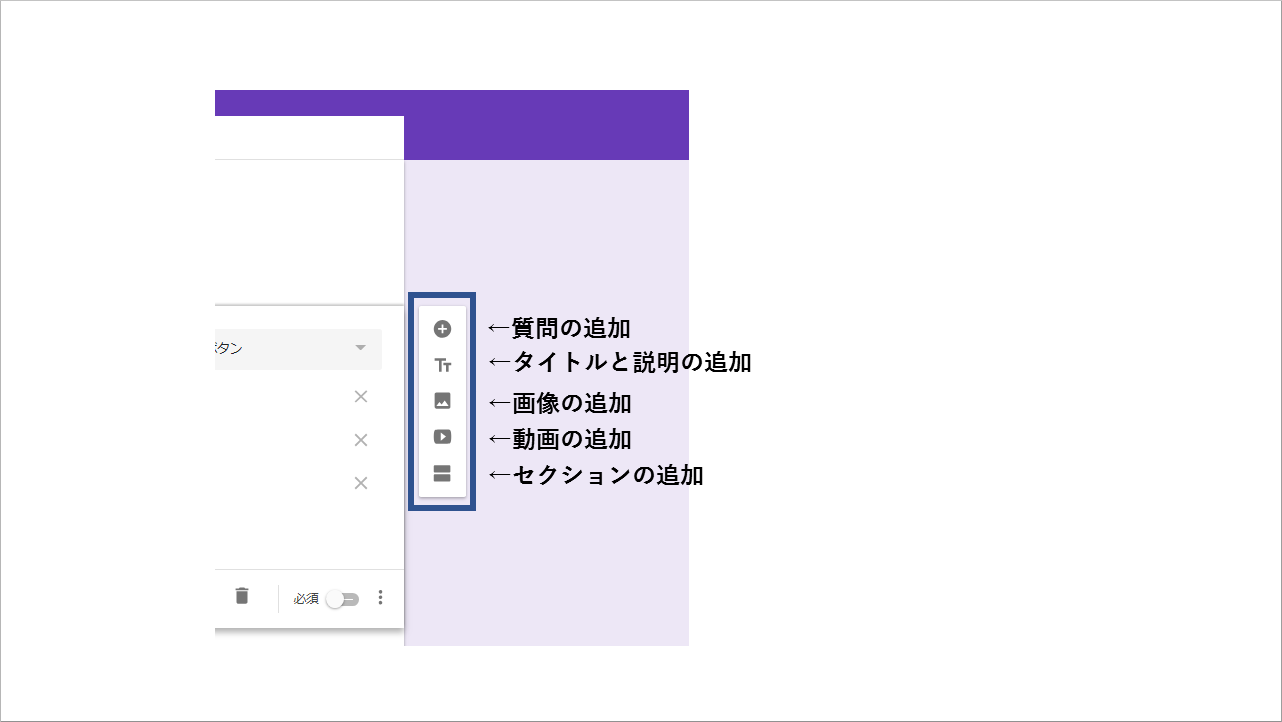
Task: Click the Tt icon to add title and description
Action: (441, 364)
